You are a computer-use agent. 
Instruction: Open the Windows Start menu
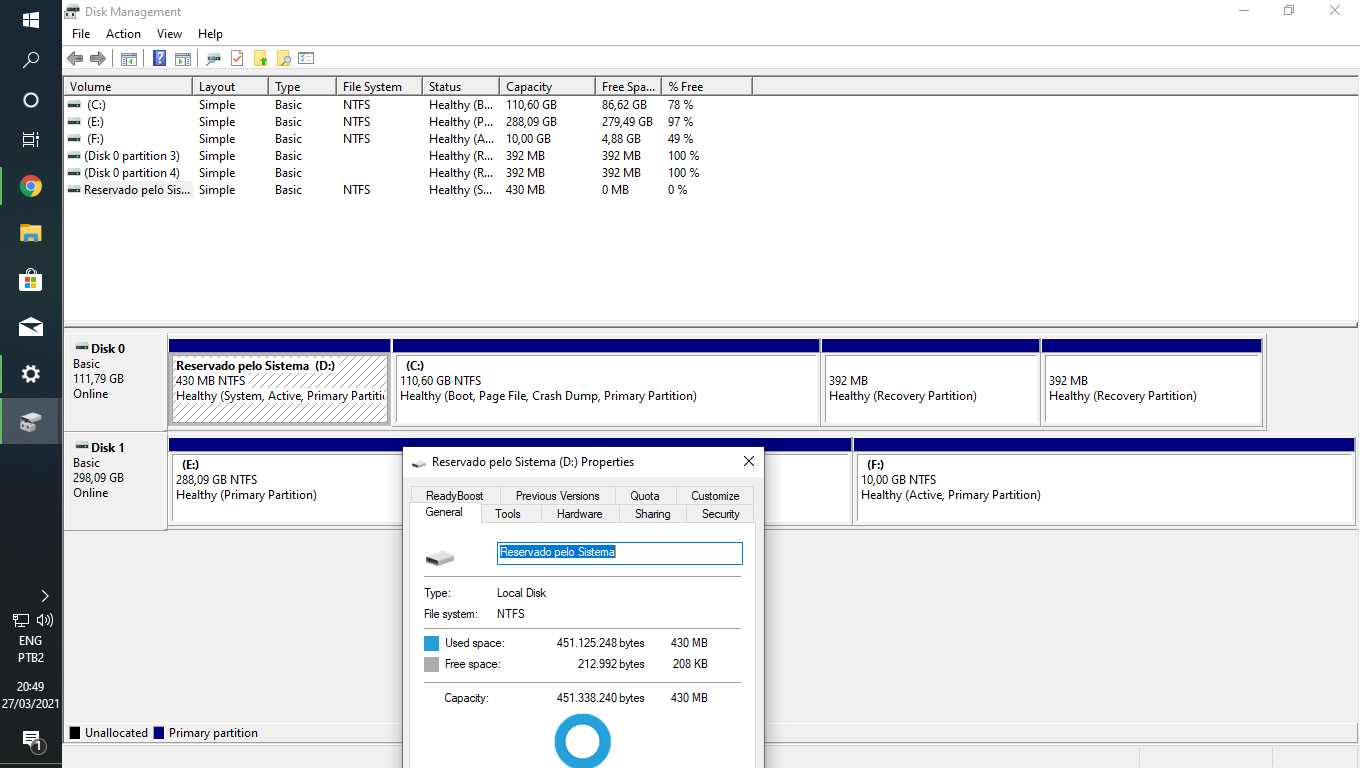[31, 20]
